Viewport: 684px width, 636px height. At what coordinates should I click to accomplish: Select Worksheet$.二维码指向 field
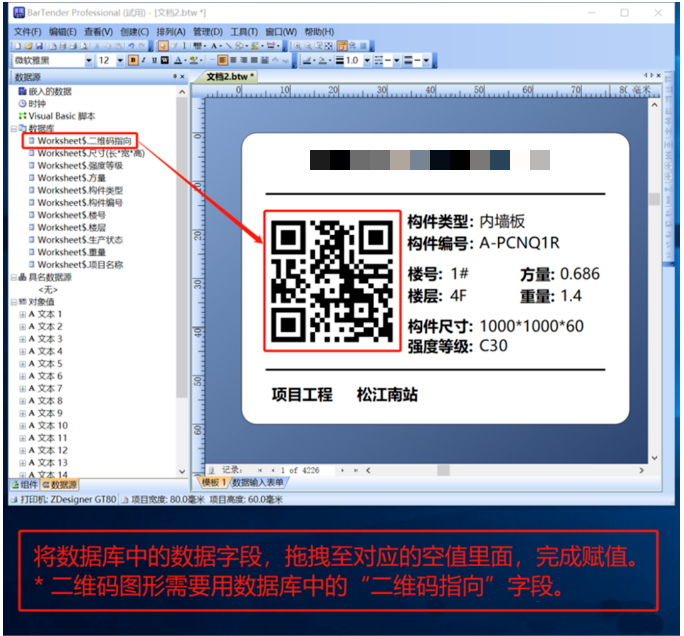tap(80, 140)
